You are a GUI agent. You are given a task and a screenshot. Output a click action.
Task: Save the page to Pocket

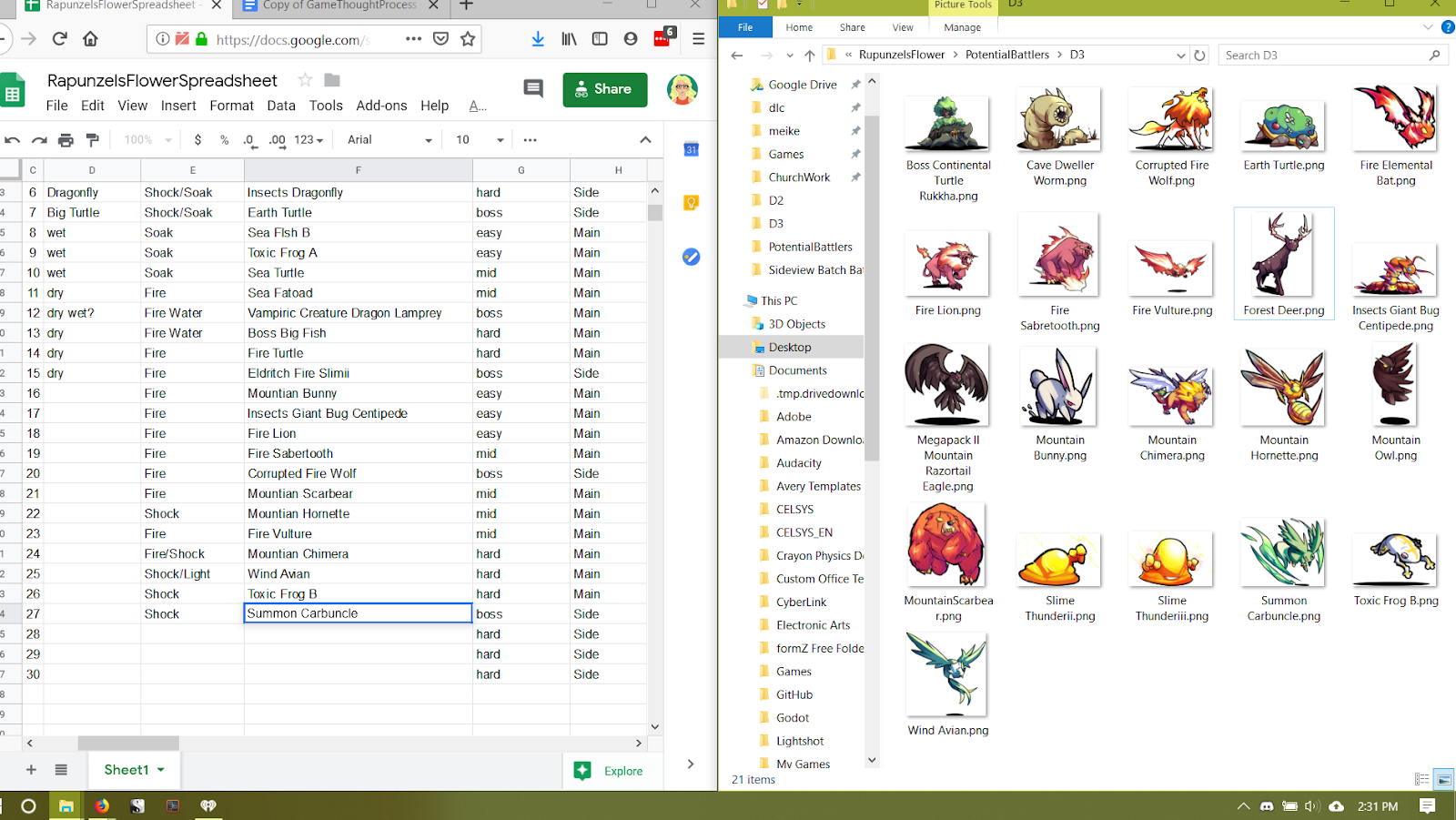click(x=440, y=39)
